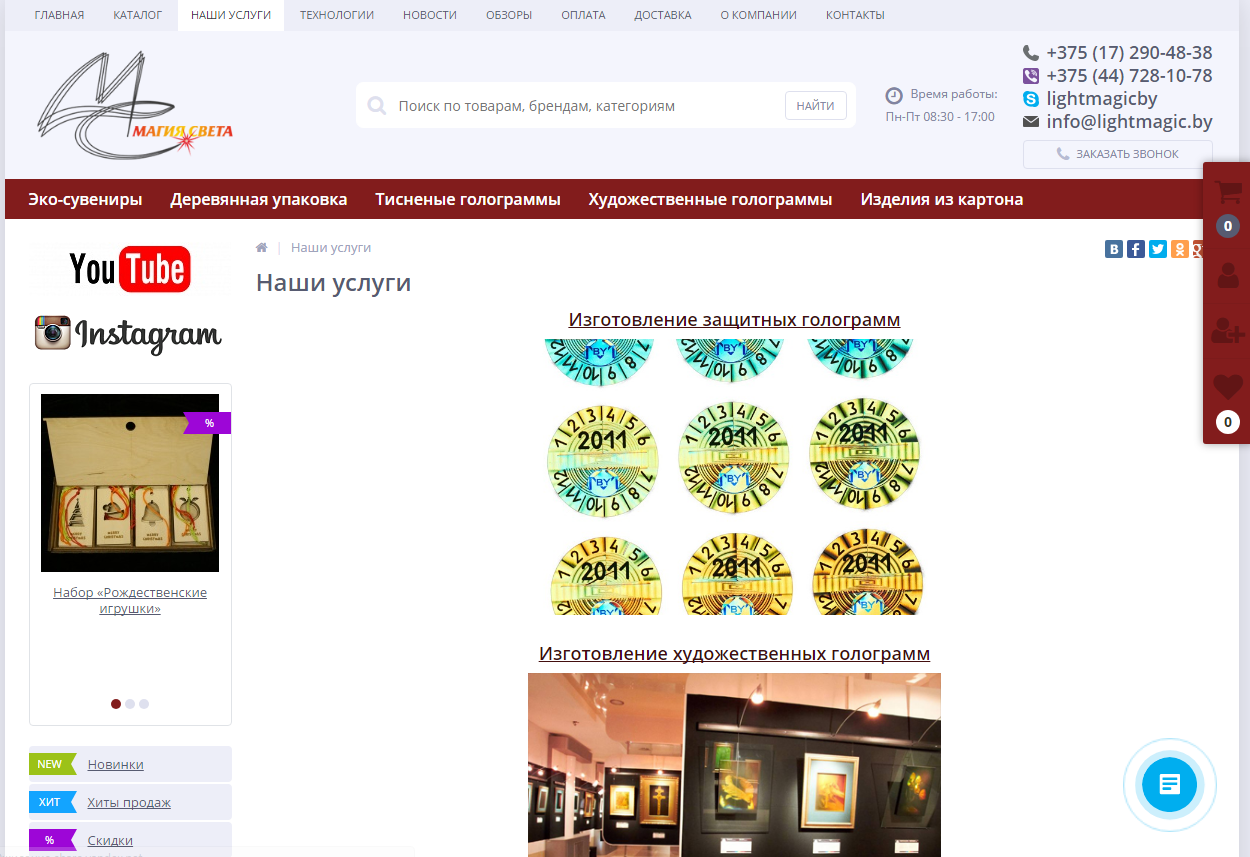Viewport: 1250px width, 857px height.
Task: Open the Хиты продаж sidebar link
Action: point(129,802)
